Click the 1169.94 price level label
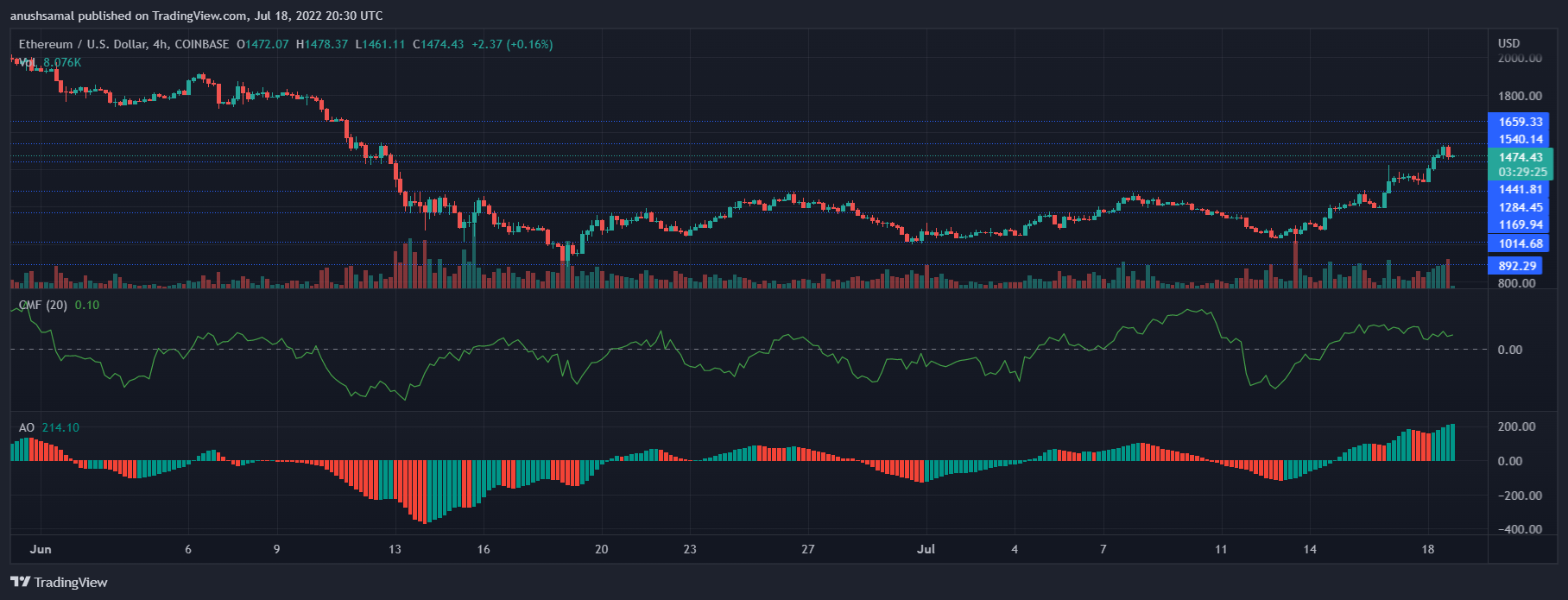Image resolution: width=1568 pixels, height=600 pixels. pos(1520,224)
